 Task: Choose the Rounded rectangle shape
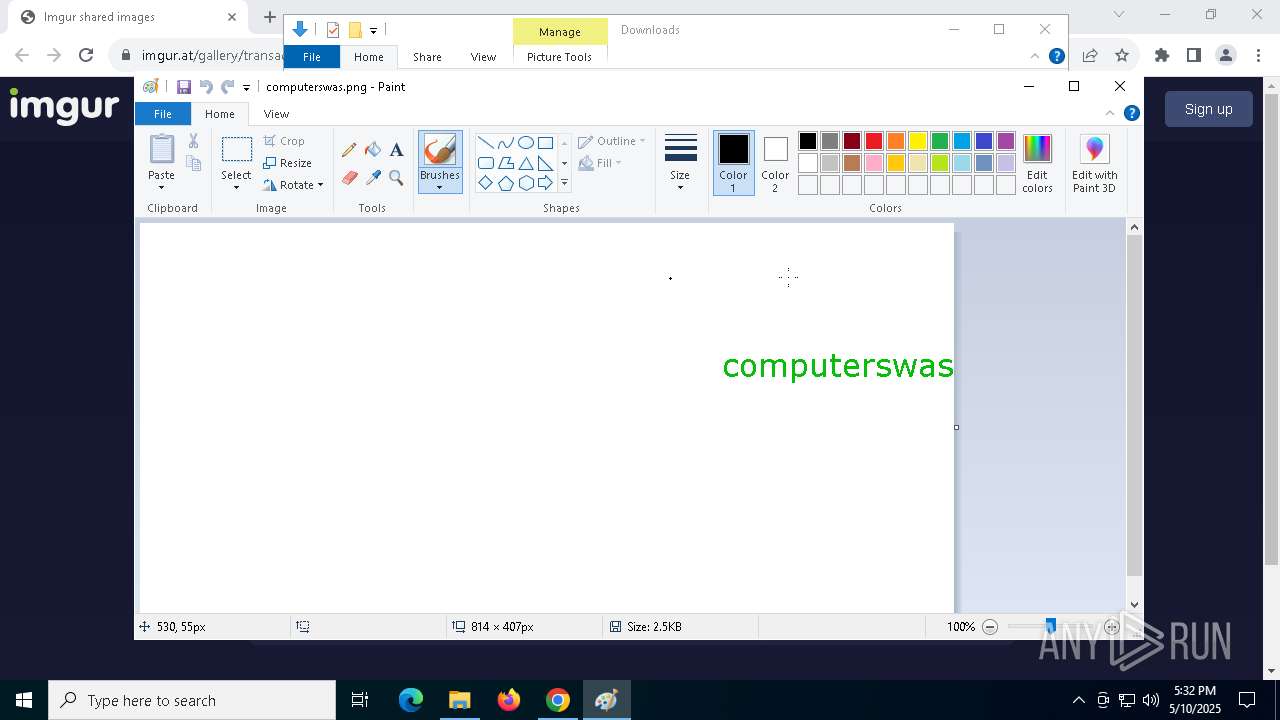[485, 163]
